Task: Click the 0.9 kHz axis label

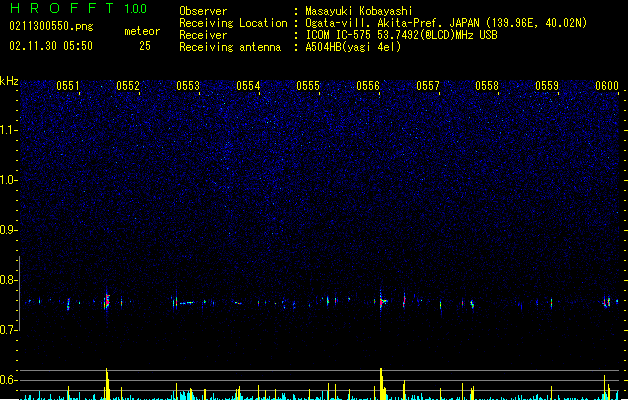Action: click(x=9, y=230)
